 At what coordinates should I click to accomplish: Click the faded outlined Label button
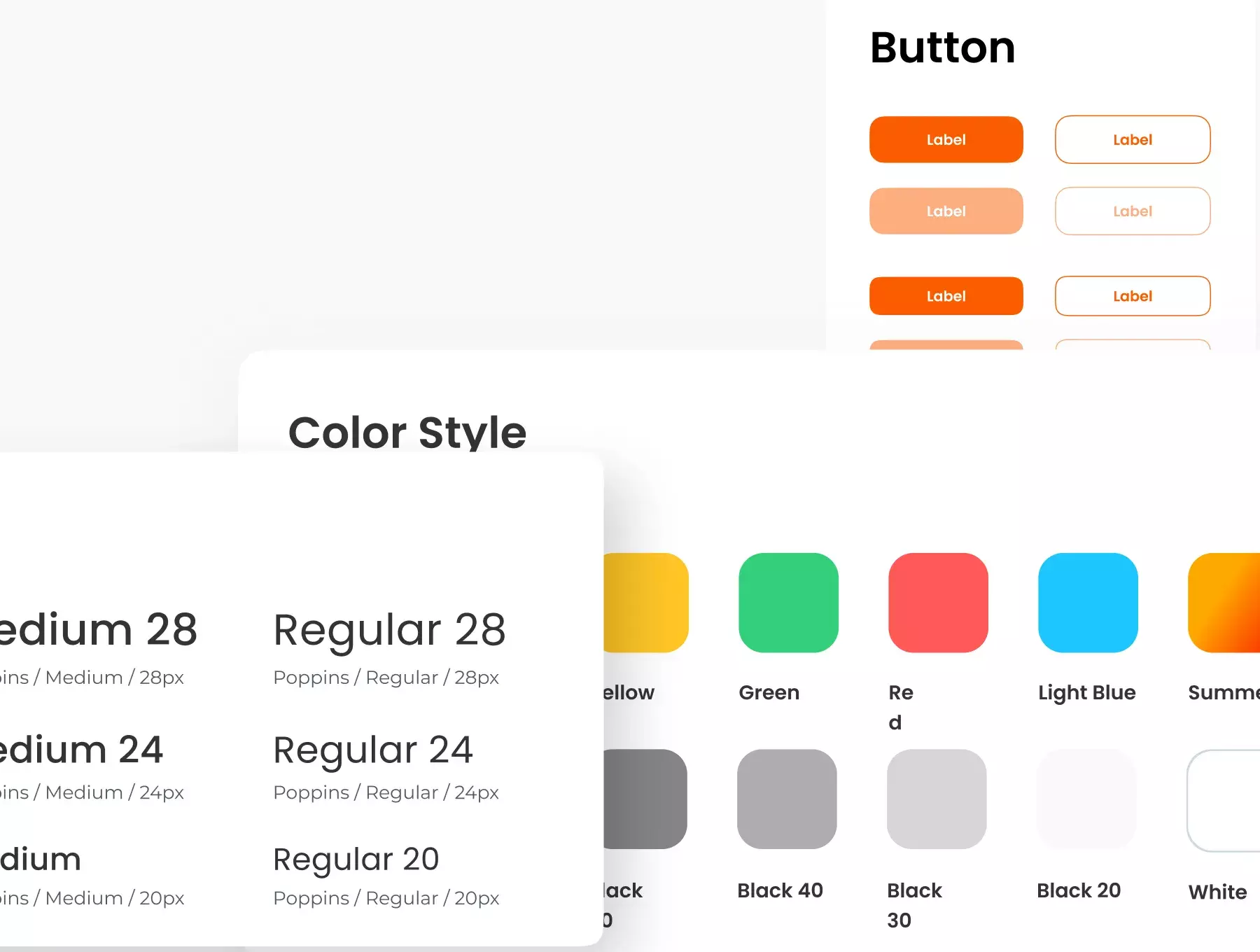(x=1133, y=211)
